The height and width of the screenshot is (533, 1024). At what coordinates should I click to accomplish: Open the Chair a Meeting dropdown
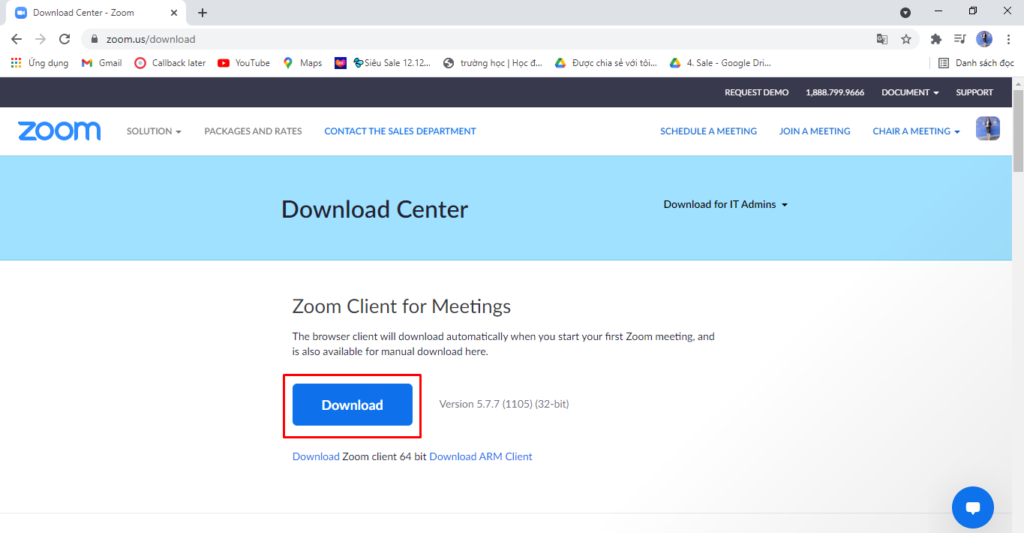click(915, 131)
